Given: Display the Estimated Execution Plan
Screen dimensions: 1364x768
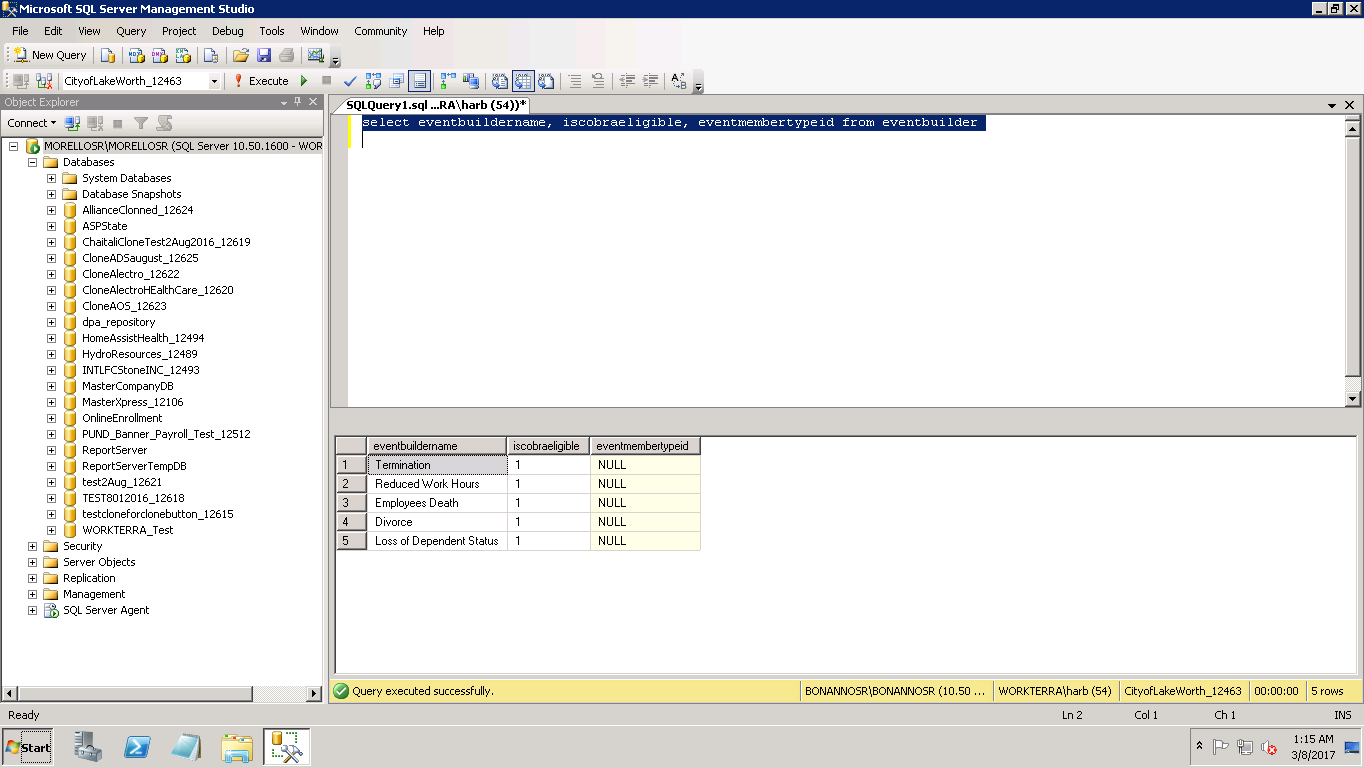Looking at the screenshot, I should [373, 81].
